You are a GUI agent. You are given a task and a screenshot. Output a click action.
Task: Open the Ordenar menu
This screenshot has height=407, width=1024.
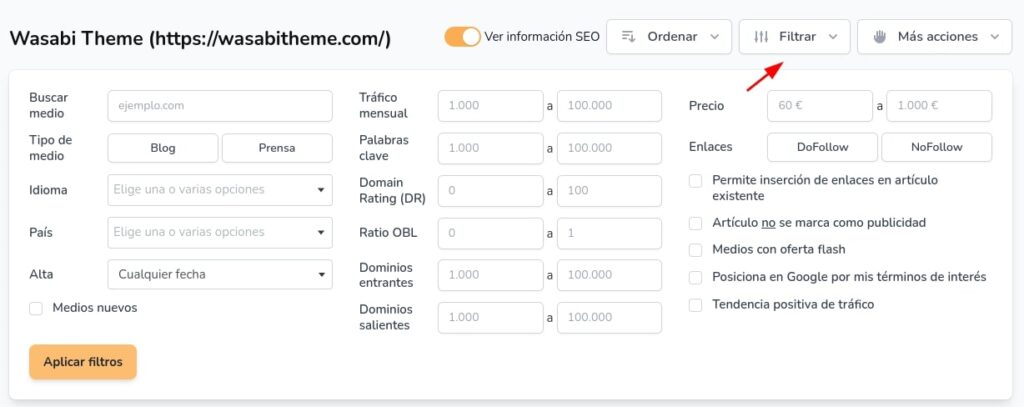click(x=670, y=37)
